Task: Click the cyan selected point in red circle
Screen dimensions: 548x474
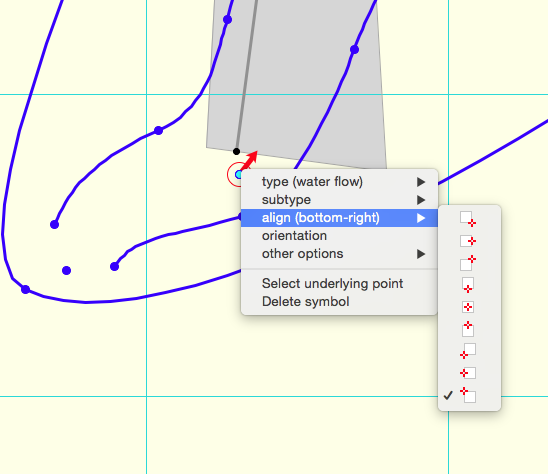Action: pos(238,174)
